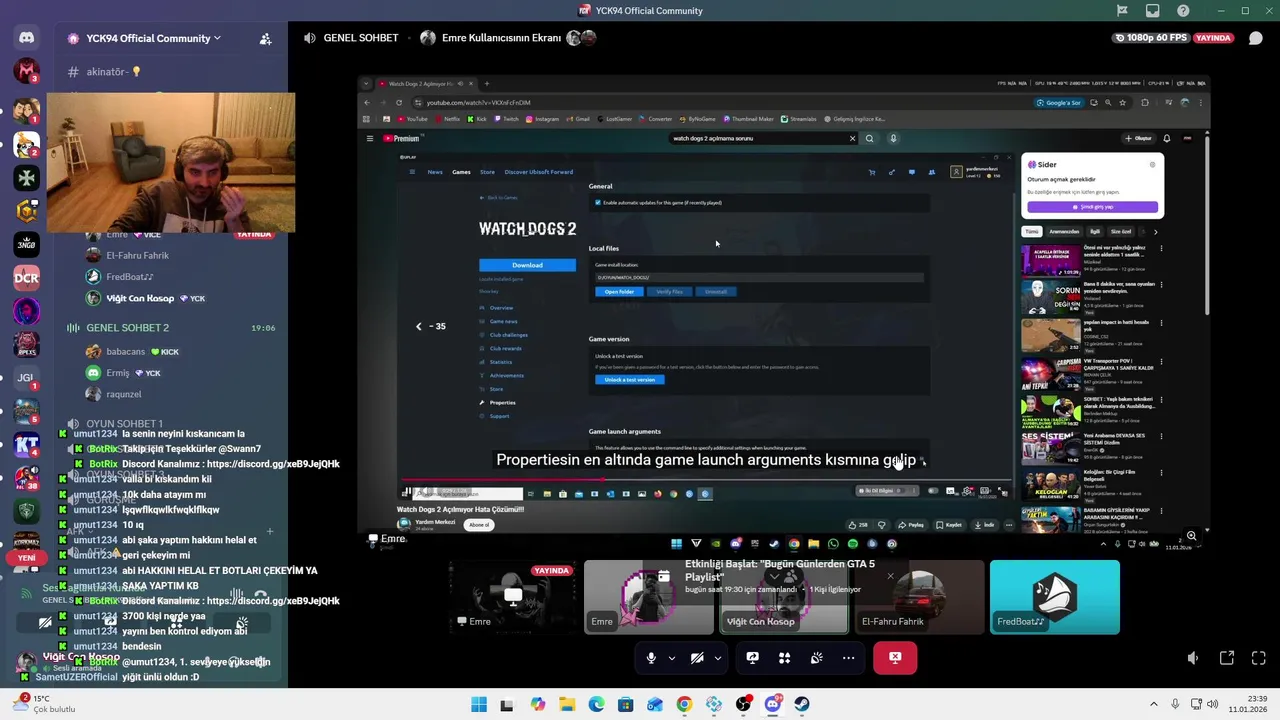Select Properties in streamed Ubisoft sidebar
Screen dimensions: 1280x720
pos(502,402)
